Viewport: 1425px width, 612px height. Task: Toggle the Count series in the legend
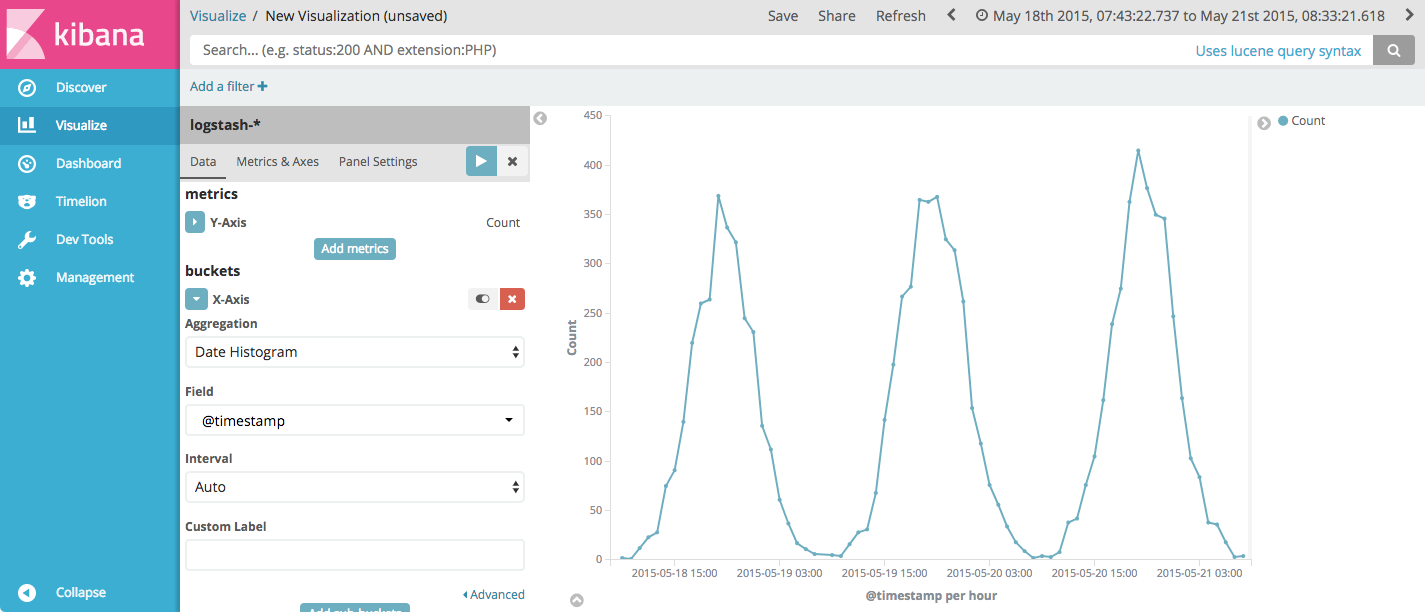point(1307,120)
